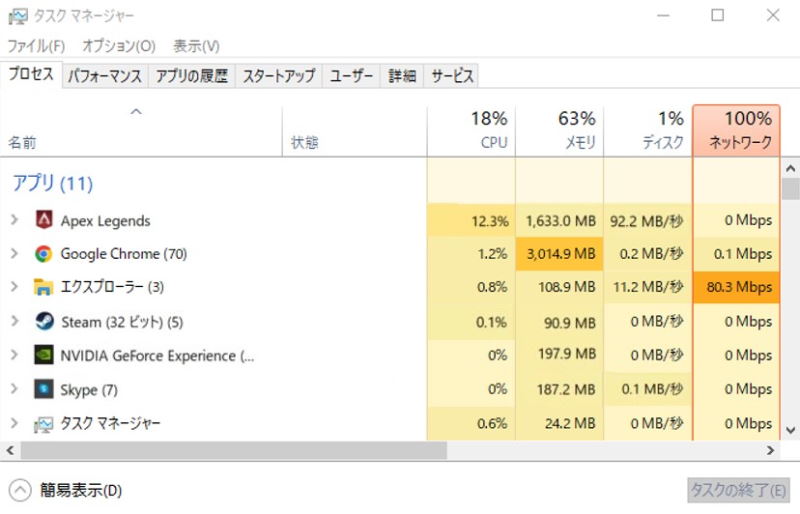Click the vertical scrollbar up arrow

point(790,168)
